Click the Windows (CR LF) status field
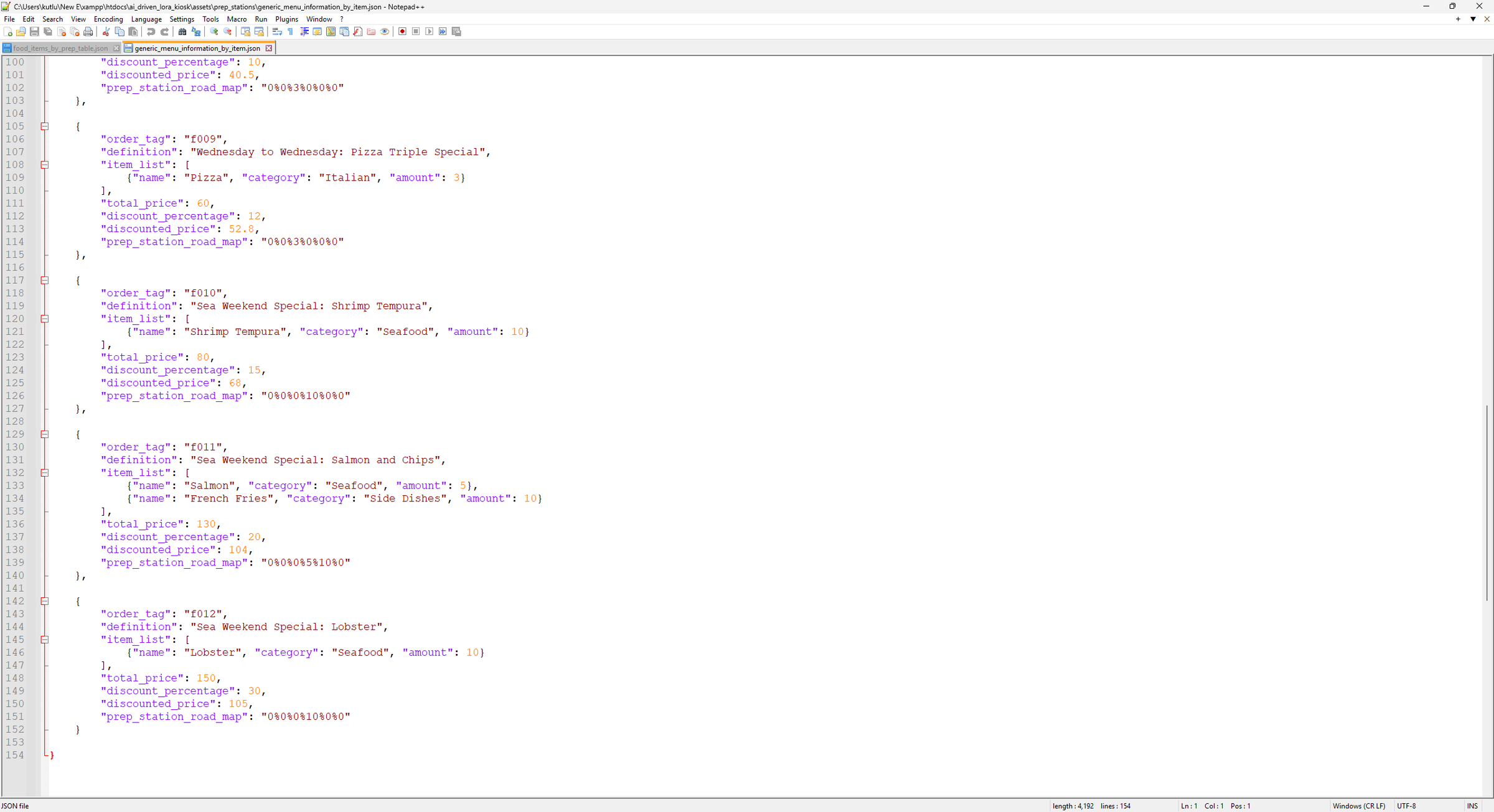This screenshot has height=812, width=1494. pos(1359,806)
